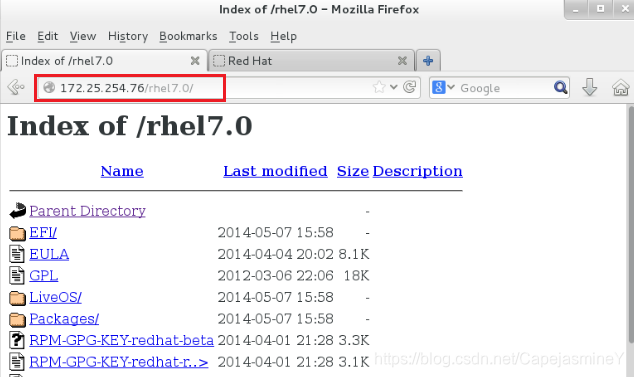Sort listing by Name column link
The image size is (634, 377).
tap(122, 171)
